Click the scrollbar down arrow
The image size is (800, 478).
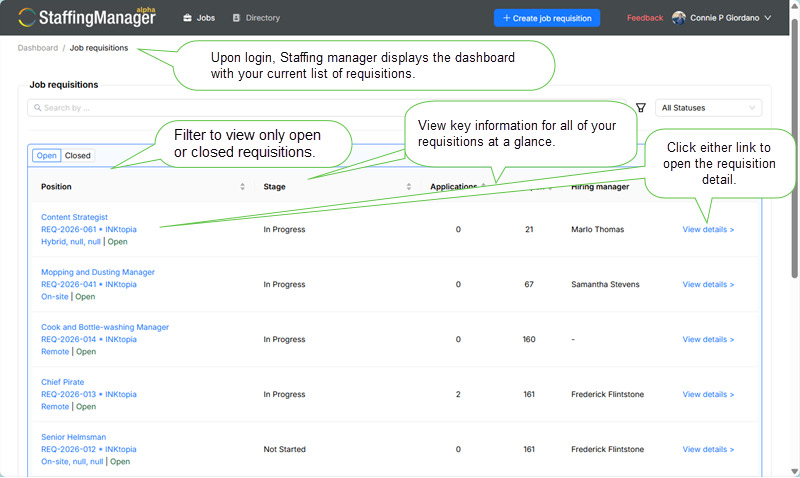pyautogui.click(x=794, y=471)
